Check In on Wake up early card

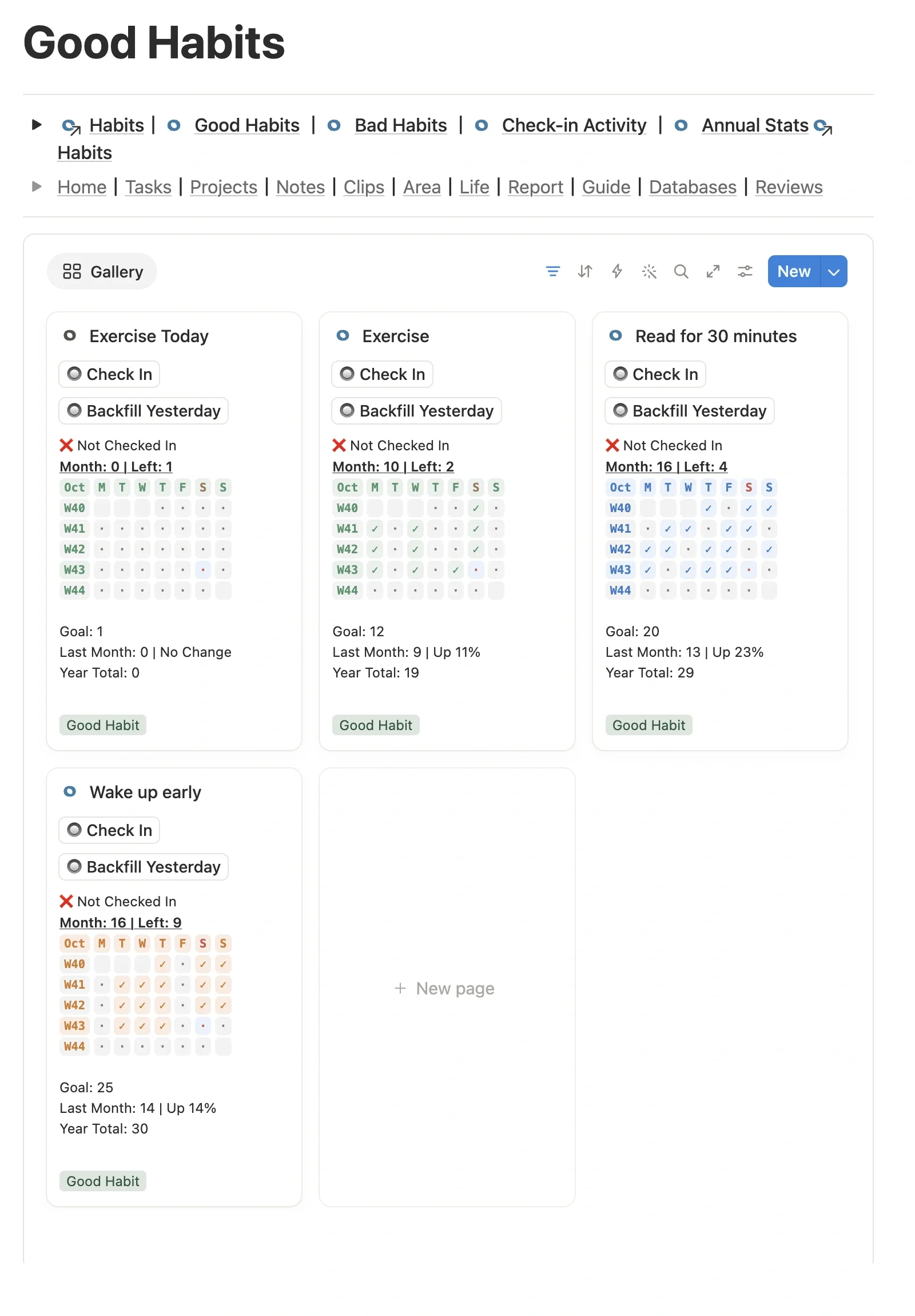(109, 830)
